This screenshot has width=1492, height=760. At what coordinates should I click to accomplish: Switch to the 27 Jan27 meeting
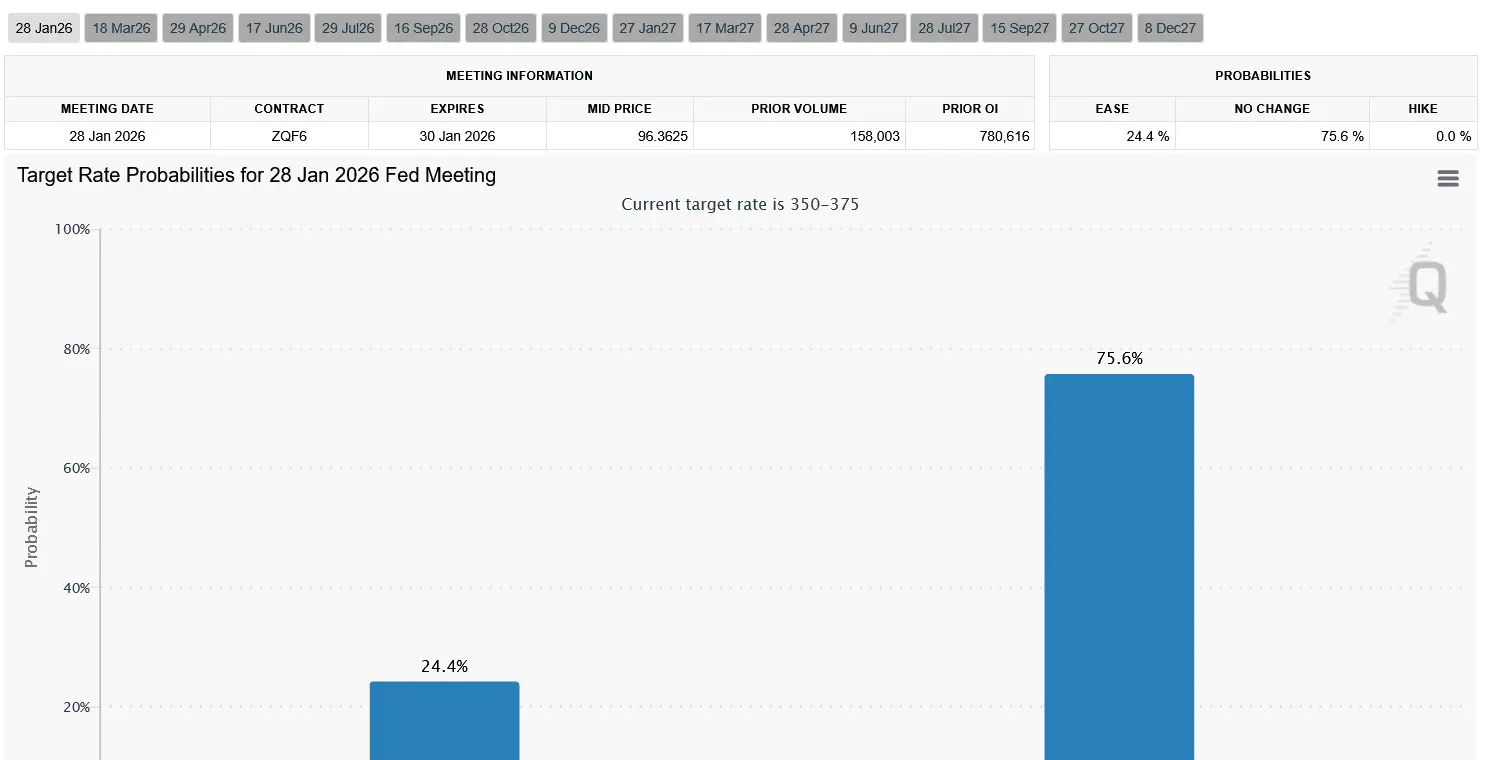click(647, 27)
